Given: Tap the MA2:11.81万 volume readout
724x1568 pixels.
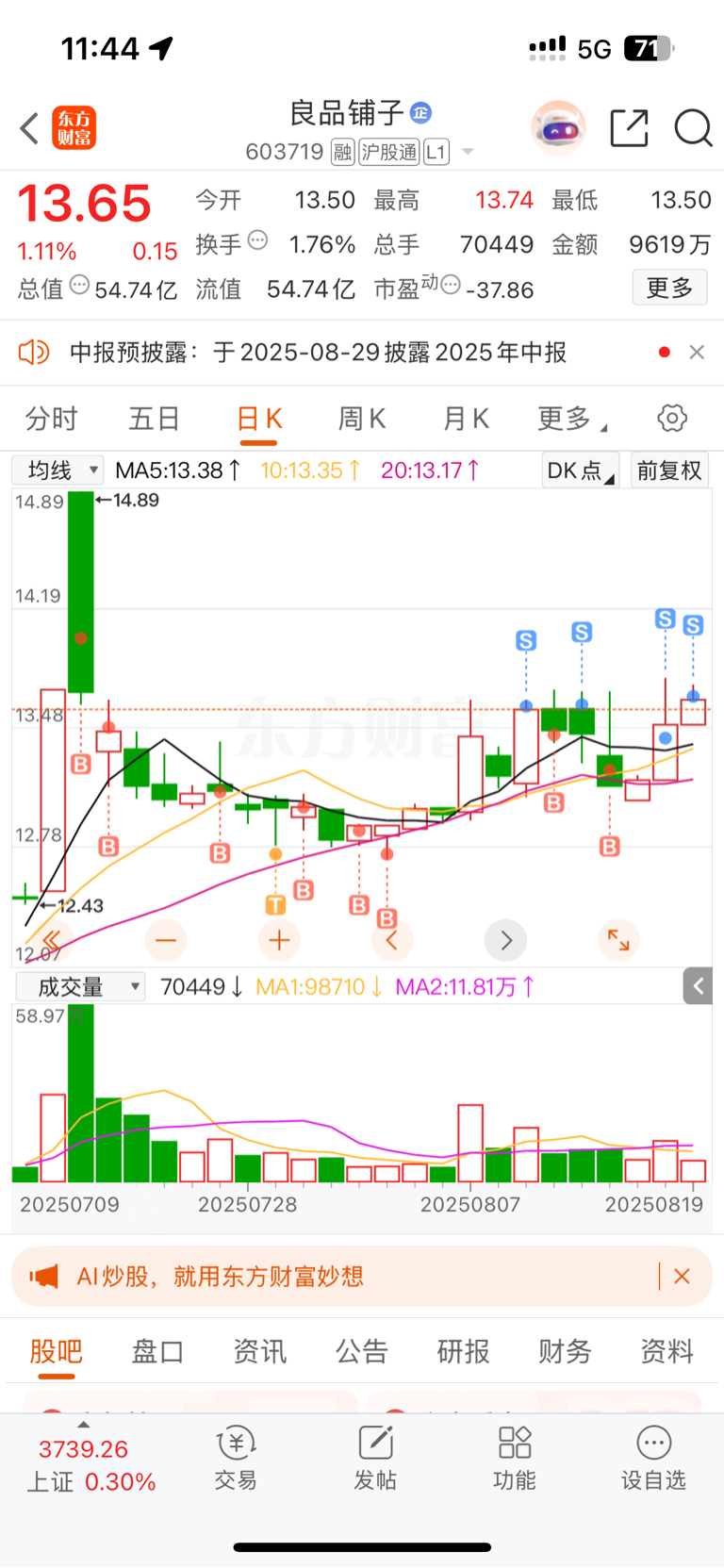Looking at the screenshot, I should pyautogui.click(x=465, y=987).
